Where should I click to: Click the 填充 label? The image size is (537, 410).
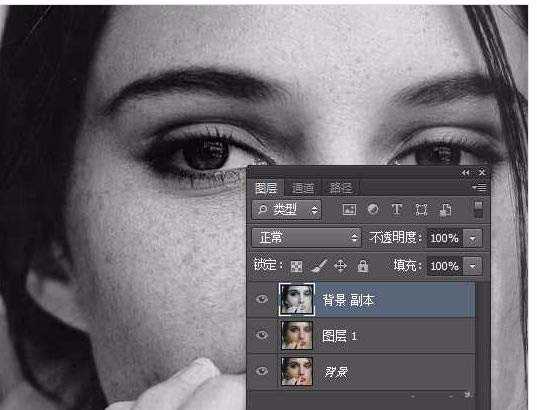tap(407, 265)
